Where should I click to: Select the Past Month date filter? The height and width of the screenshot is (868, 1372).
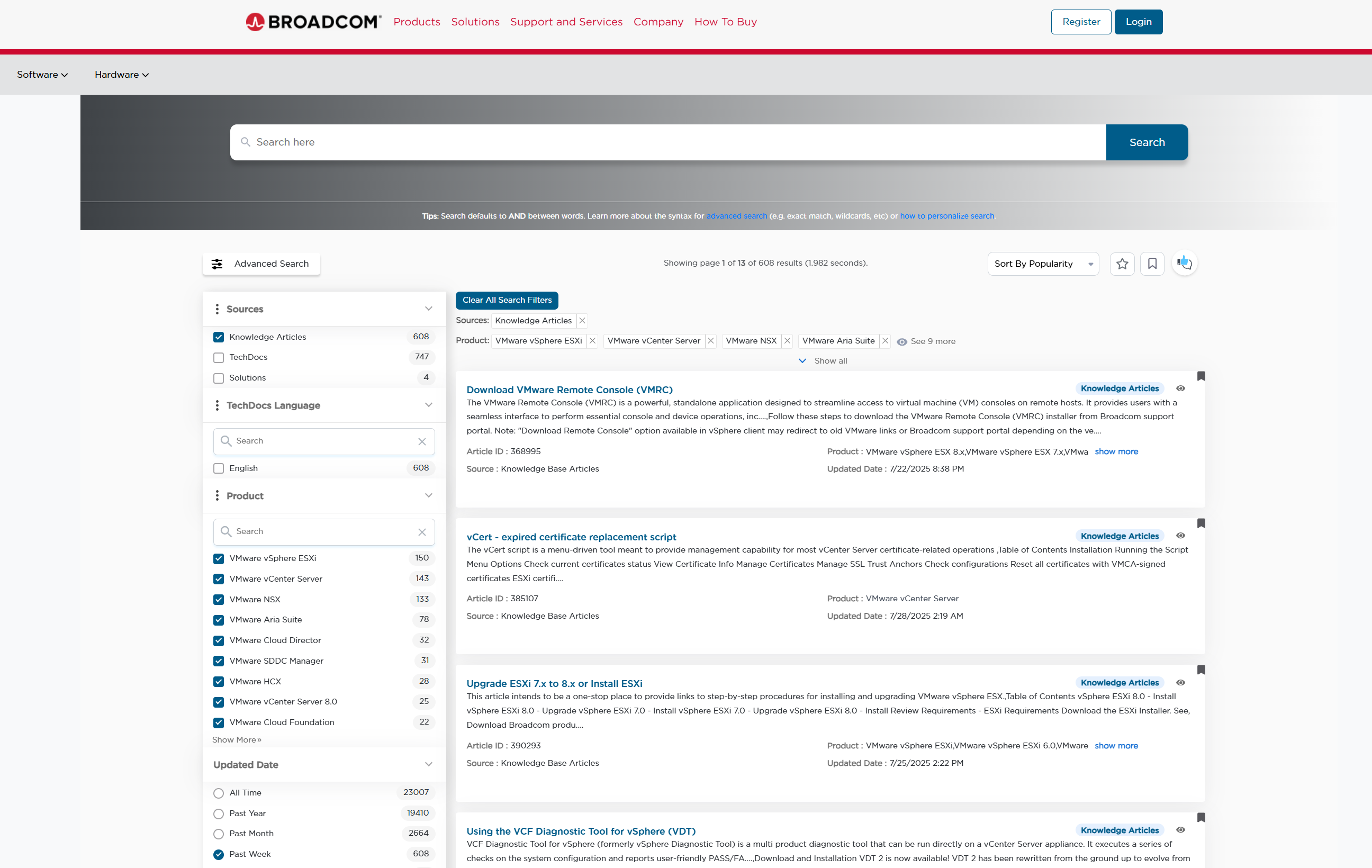point(218,833)
